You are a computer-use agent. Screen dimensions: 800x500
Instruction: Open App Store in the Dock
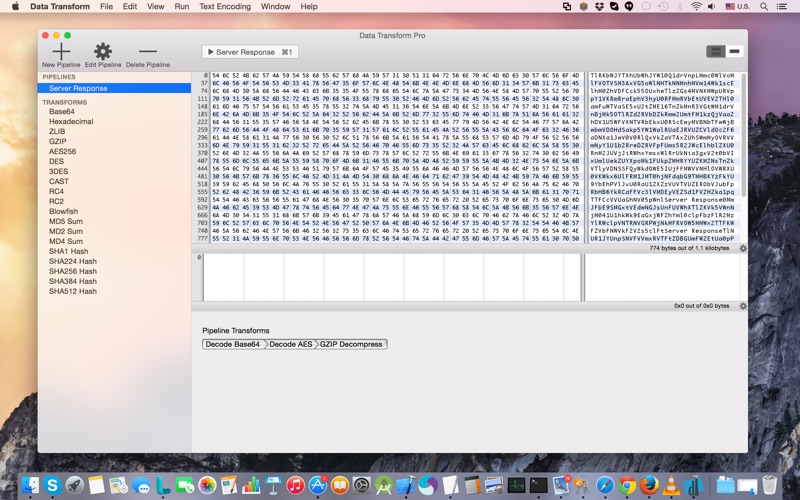click(317, 485)
